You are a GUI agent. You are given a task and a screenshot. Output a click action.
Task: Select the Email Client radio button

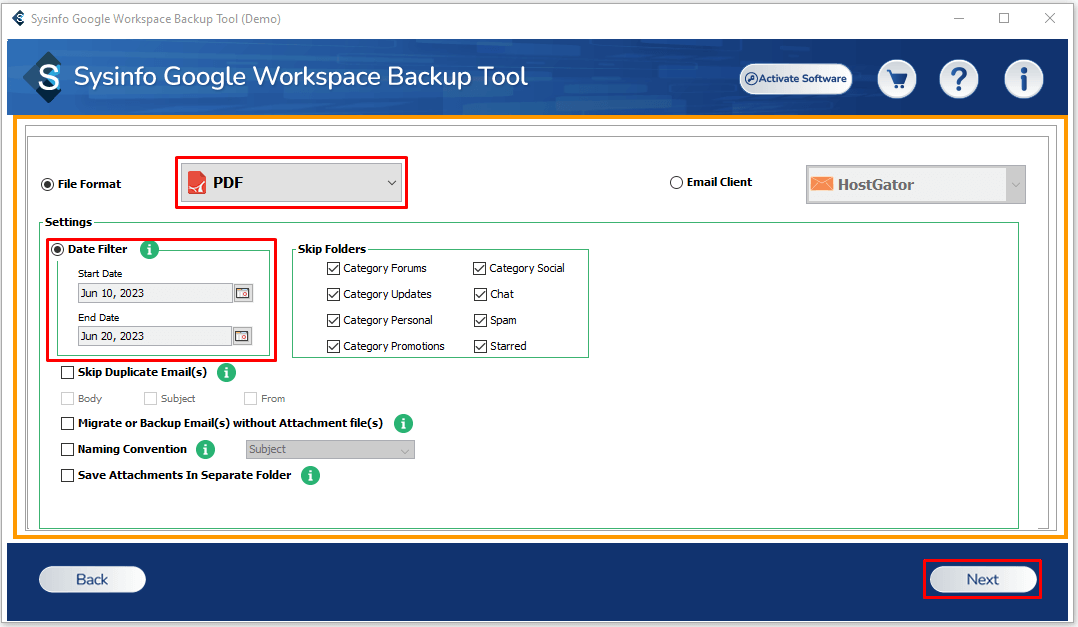[x=677, y=183]
